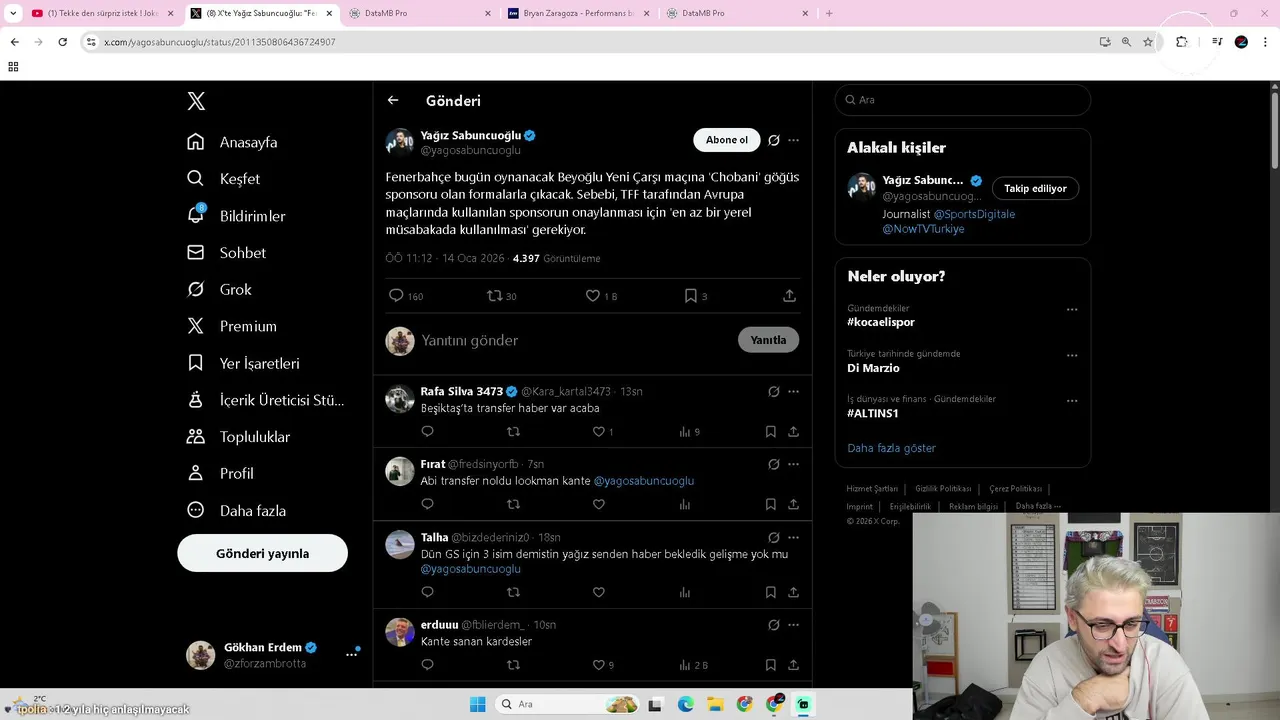This screenshot has width=1280, height=720.
Task: View analytics on erduuu's reply
Action: click(693, 665)
